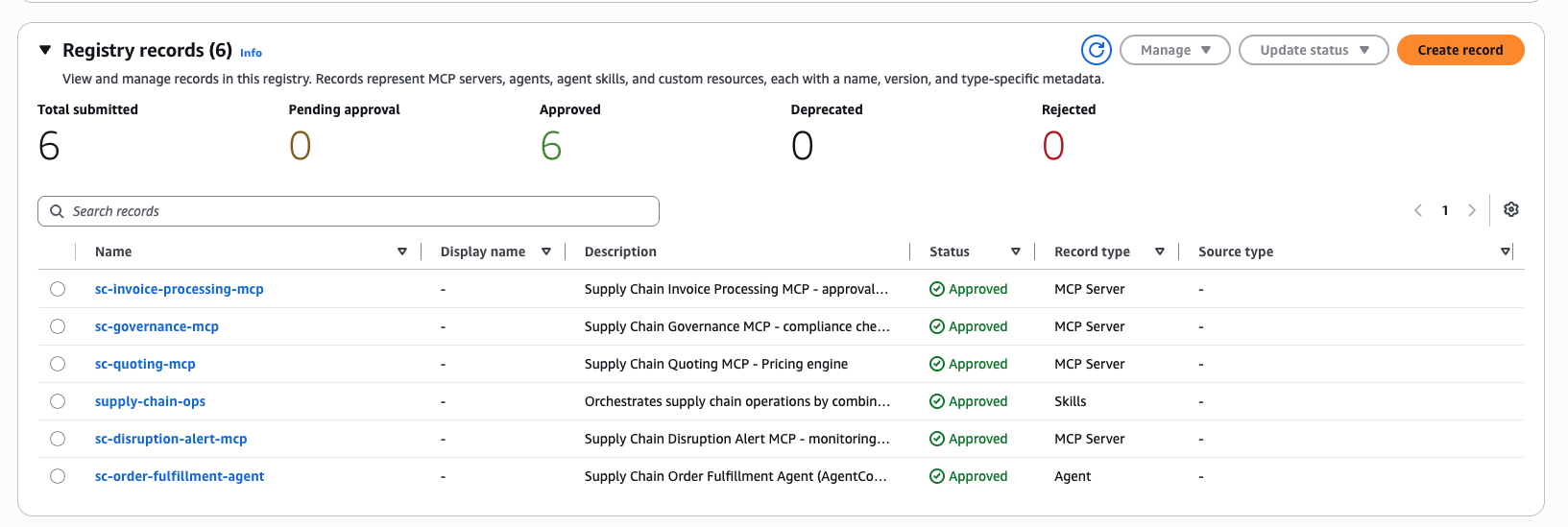This screenshot has height=527, width=1568.
Task: Click the Deprecated count 0
Action: (803, 146)
